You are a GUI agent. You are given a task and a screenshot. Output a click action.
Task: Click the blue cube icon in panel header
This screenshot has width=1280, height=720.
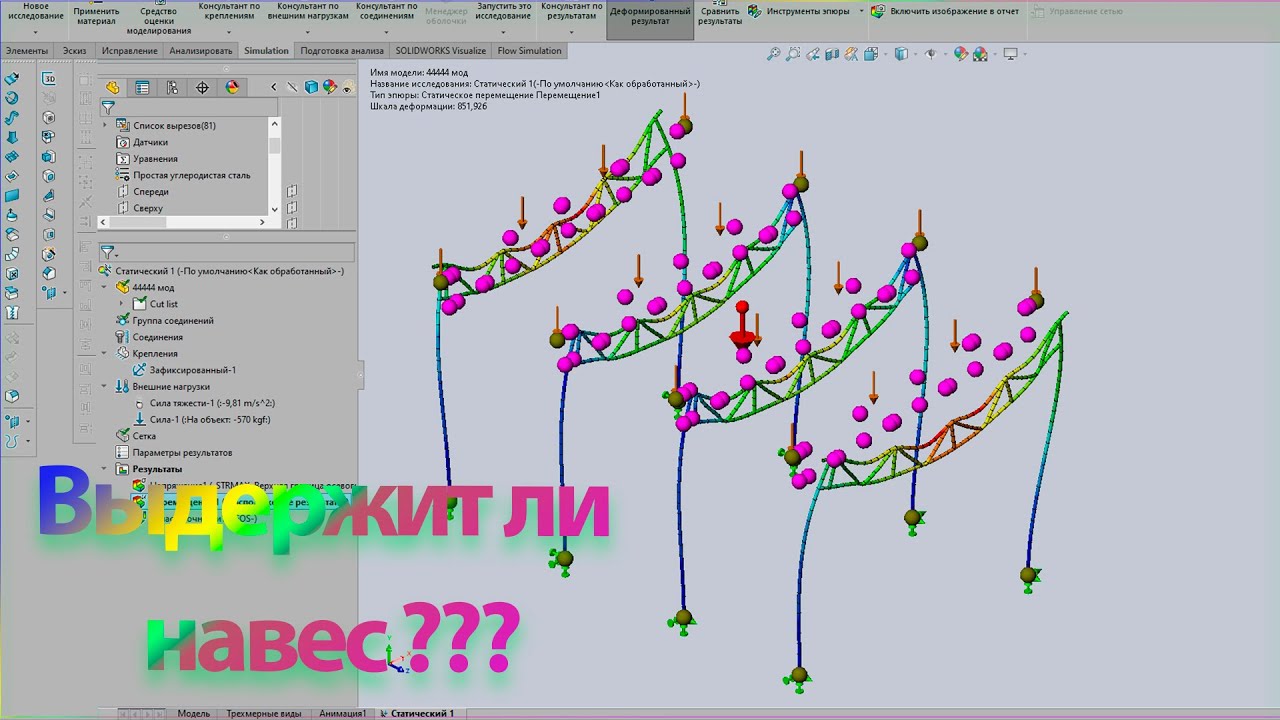point(311,87)
